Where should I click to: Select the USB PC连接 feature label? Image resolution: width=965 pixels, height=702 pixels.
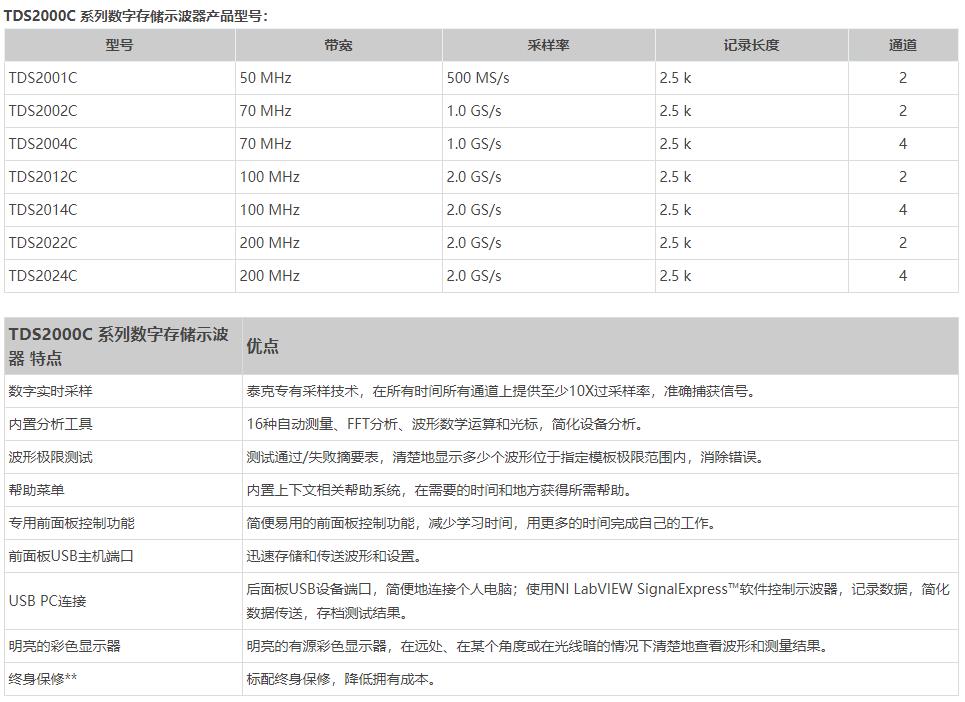[x=47, y=601]
